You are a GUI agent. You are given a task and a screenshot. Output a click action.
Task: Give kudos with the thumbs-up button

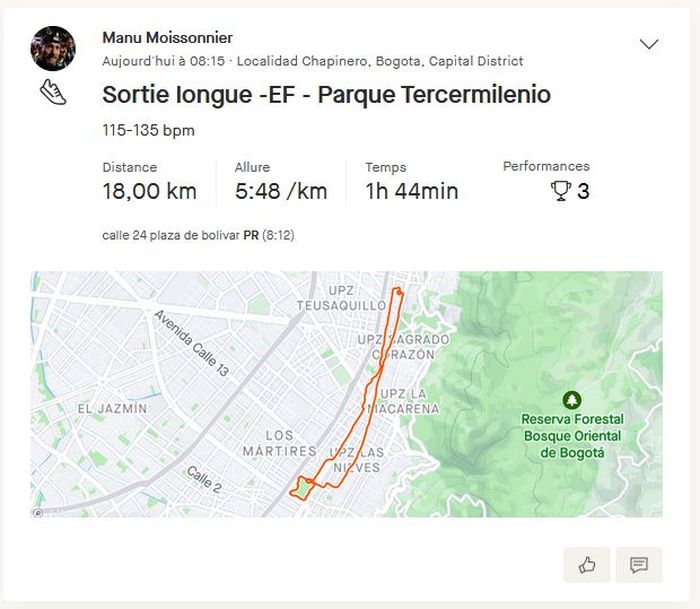(x=587, y=565)
